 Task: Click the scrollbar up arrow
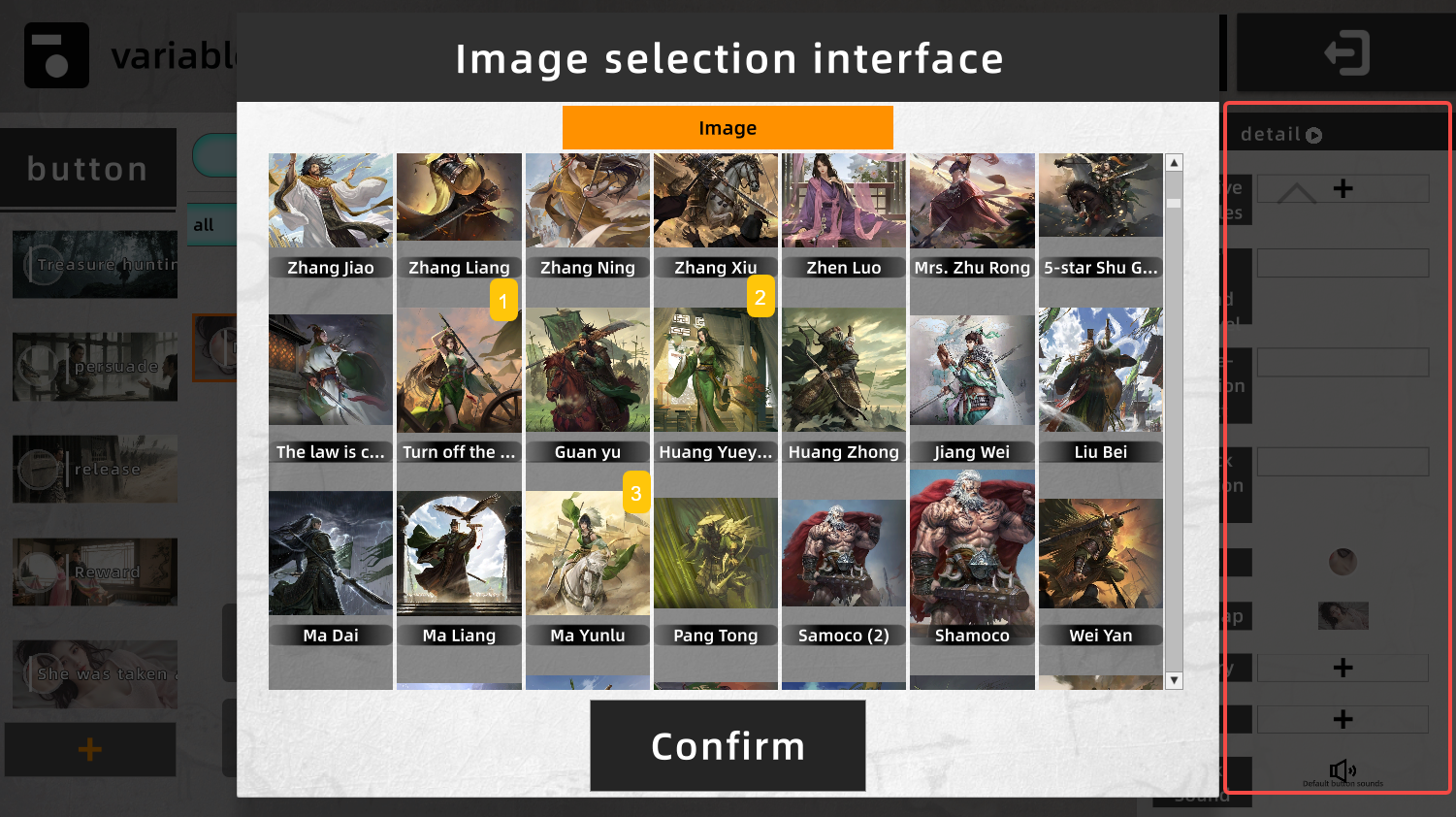pos(1174,163)
